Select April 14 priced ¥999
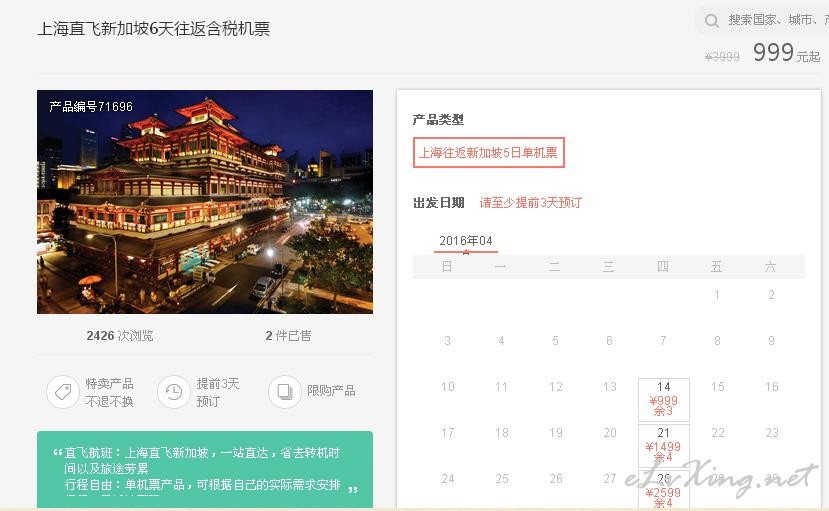Screen dimensions: 829x511 [664, 399]
